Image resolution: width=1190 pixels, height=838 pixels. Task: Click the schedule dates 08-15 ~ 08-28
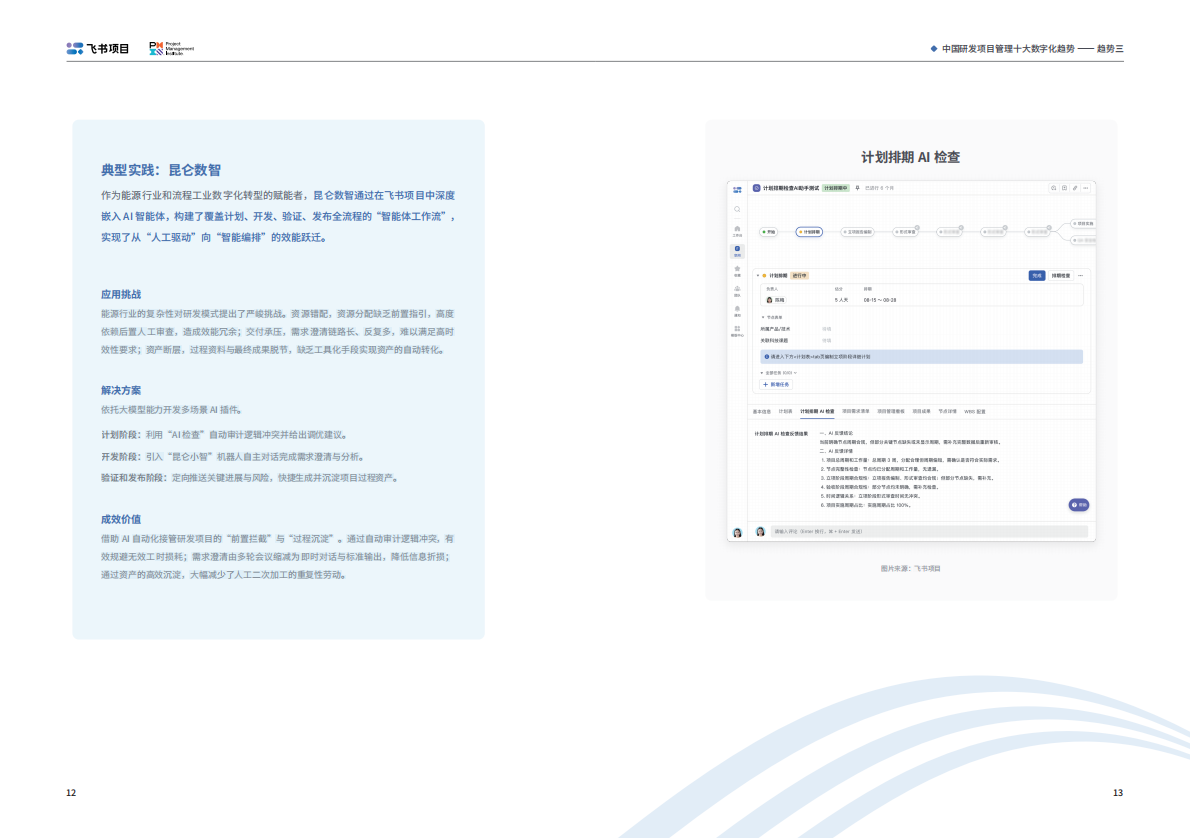[880, 300]
